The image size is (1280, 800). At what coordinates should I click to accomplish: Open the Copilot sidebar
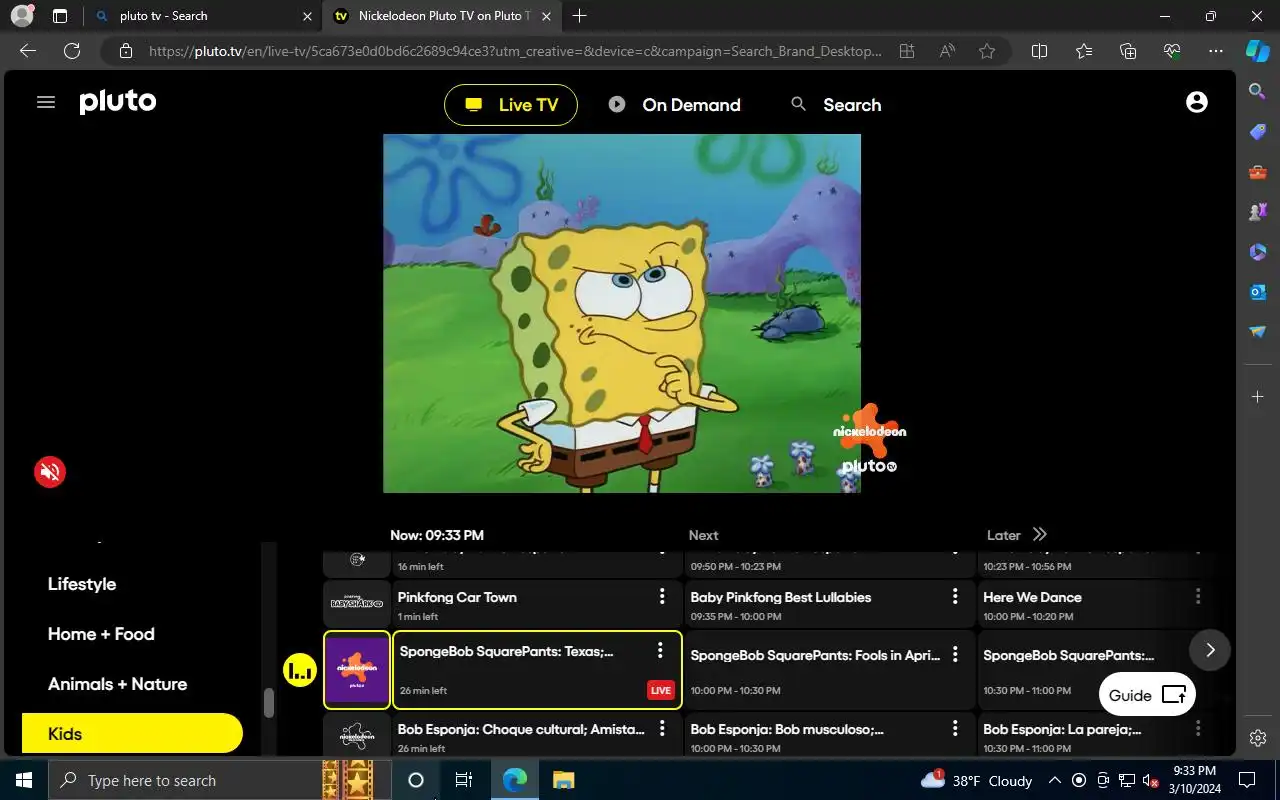pyautogui.click(x=1258, y=51)
